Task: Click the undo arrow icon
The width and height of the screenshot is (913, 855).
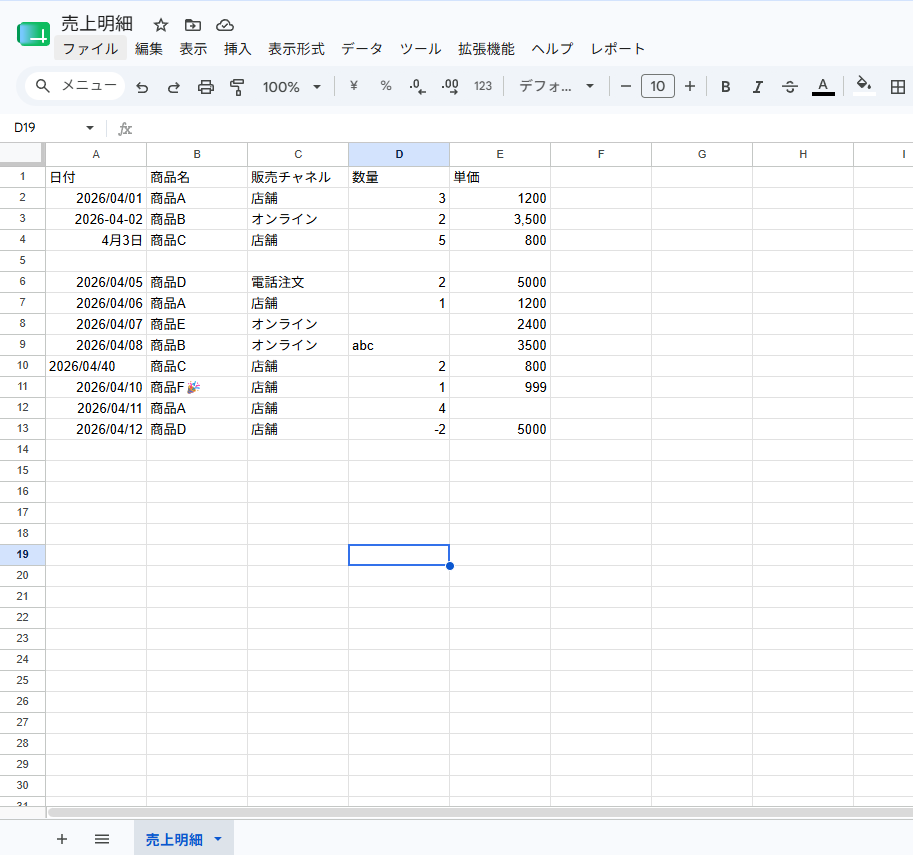Action: point(142,87)
